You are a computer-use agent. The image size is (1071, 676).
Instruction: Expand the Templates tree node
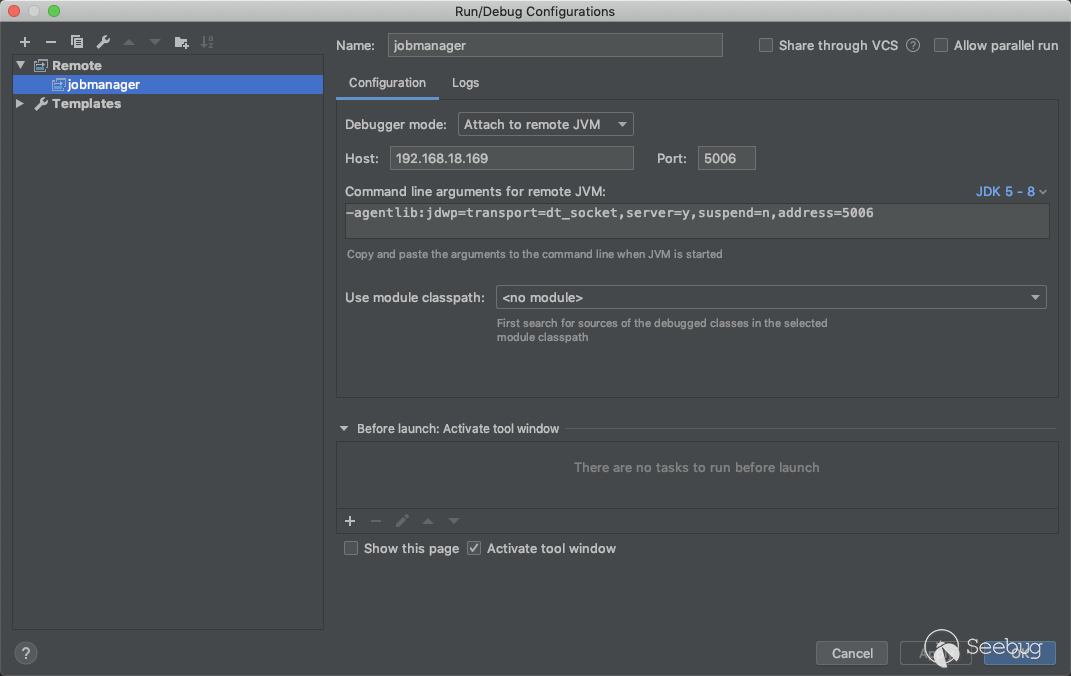[20, 104]
